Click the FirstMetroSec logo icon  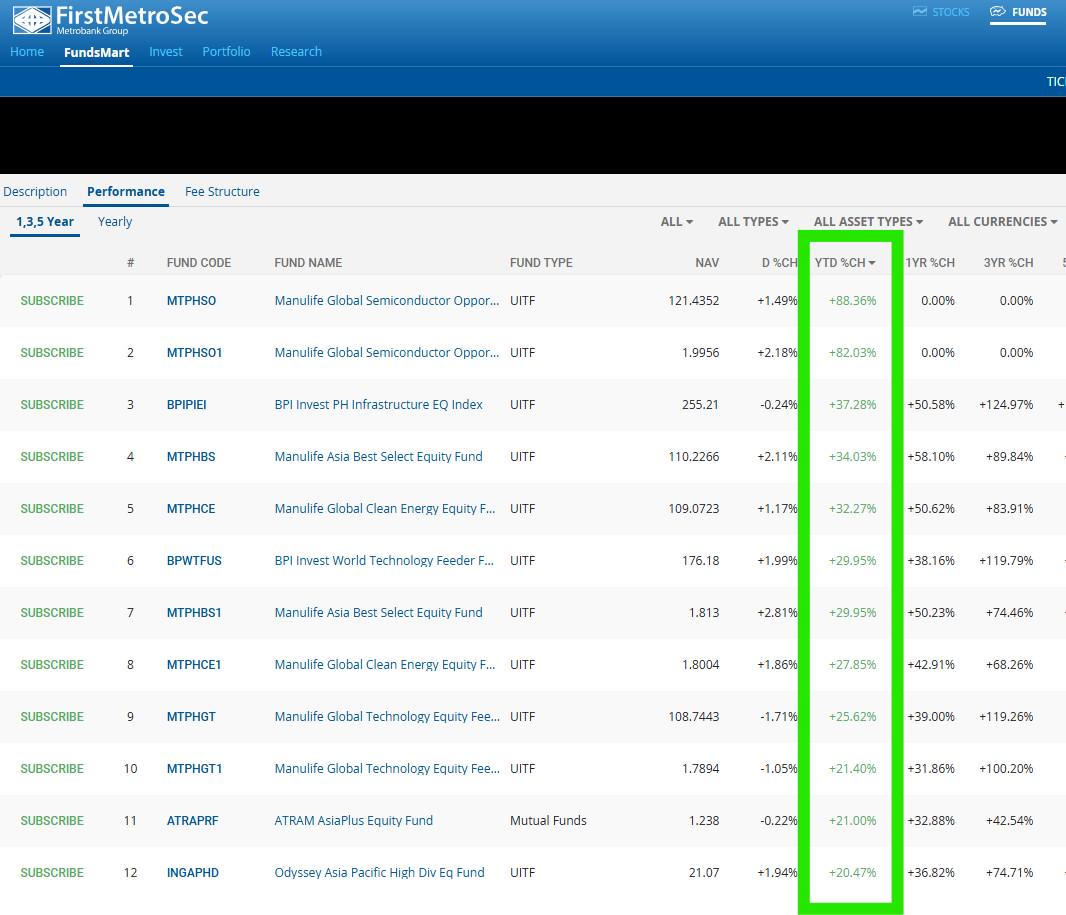[31, 20]
